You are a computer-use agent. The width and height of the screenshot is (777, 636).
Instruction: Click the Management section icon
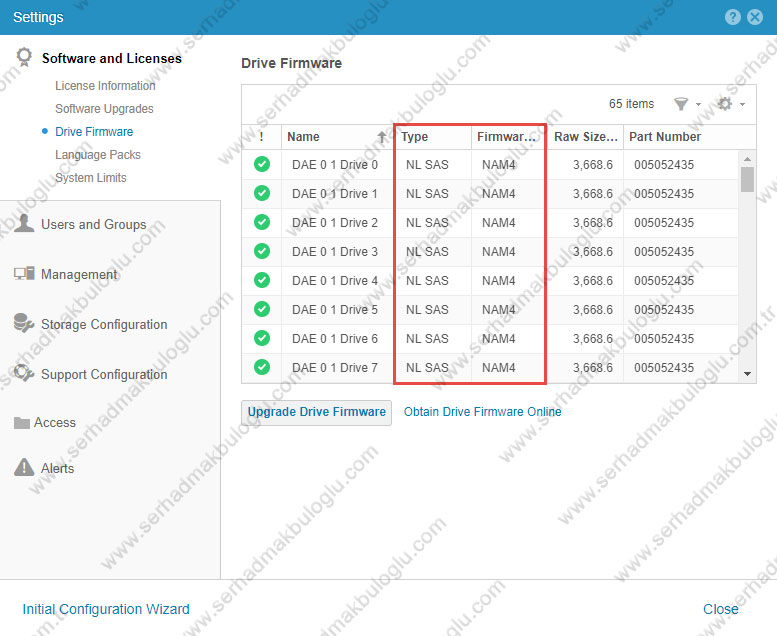(x=24, y=274)
